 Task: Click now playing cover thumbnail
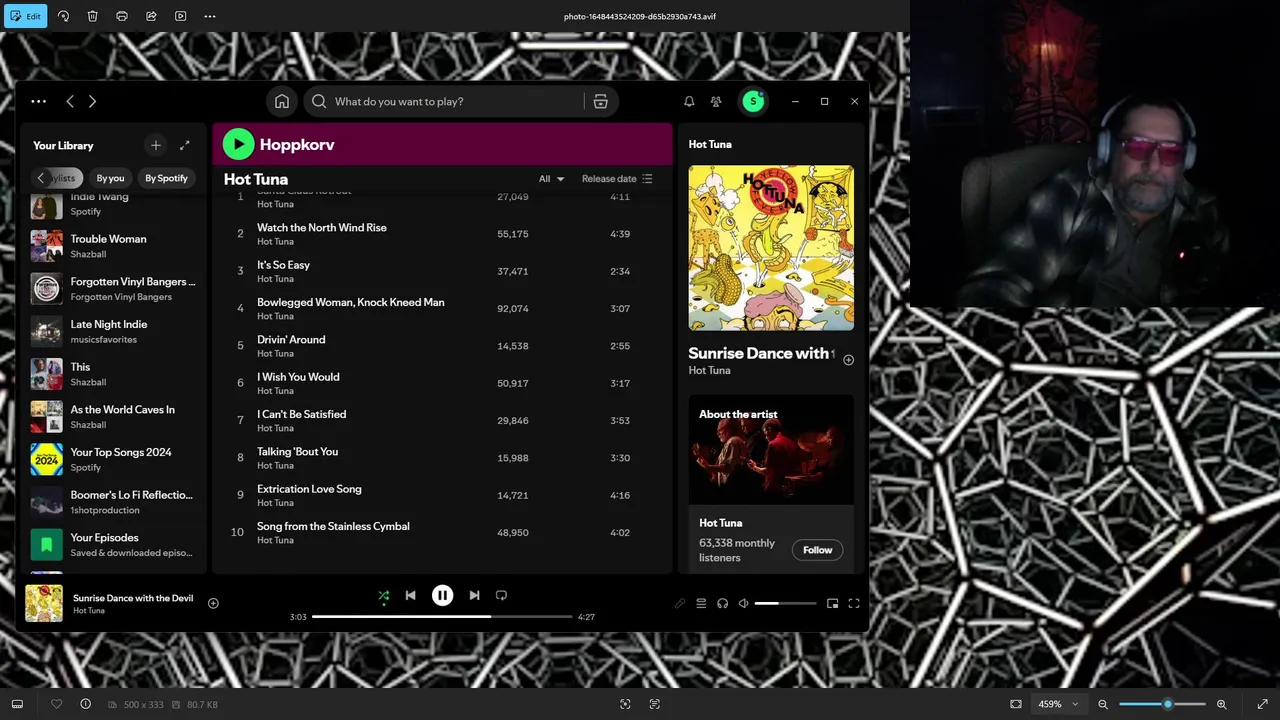click(44, 603)
